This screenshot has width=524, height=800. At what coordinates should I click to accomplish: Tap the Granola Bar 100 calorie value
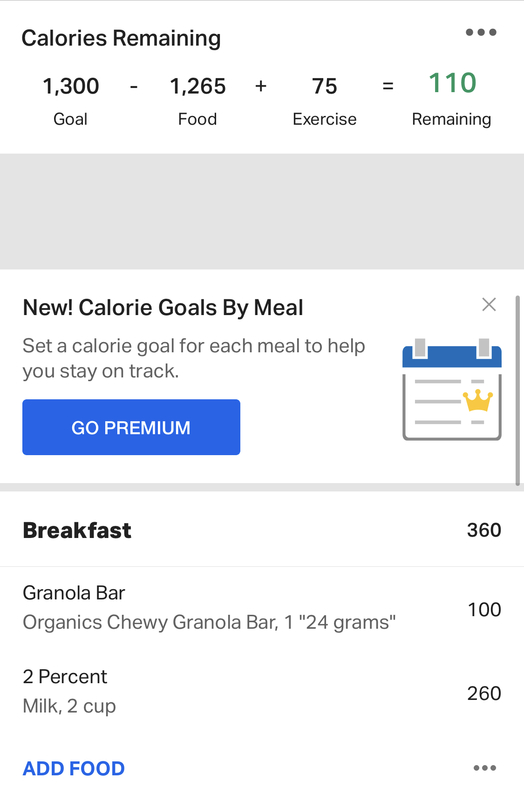484,609
